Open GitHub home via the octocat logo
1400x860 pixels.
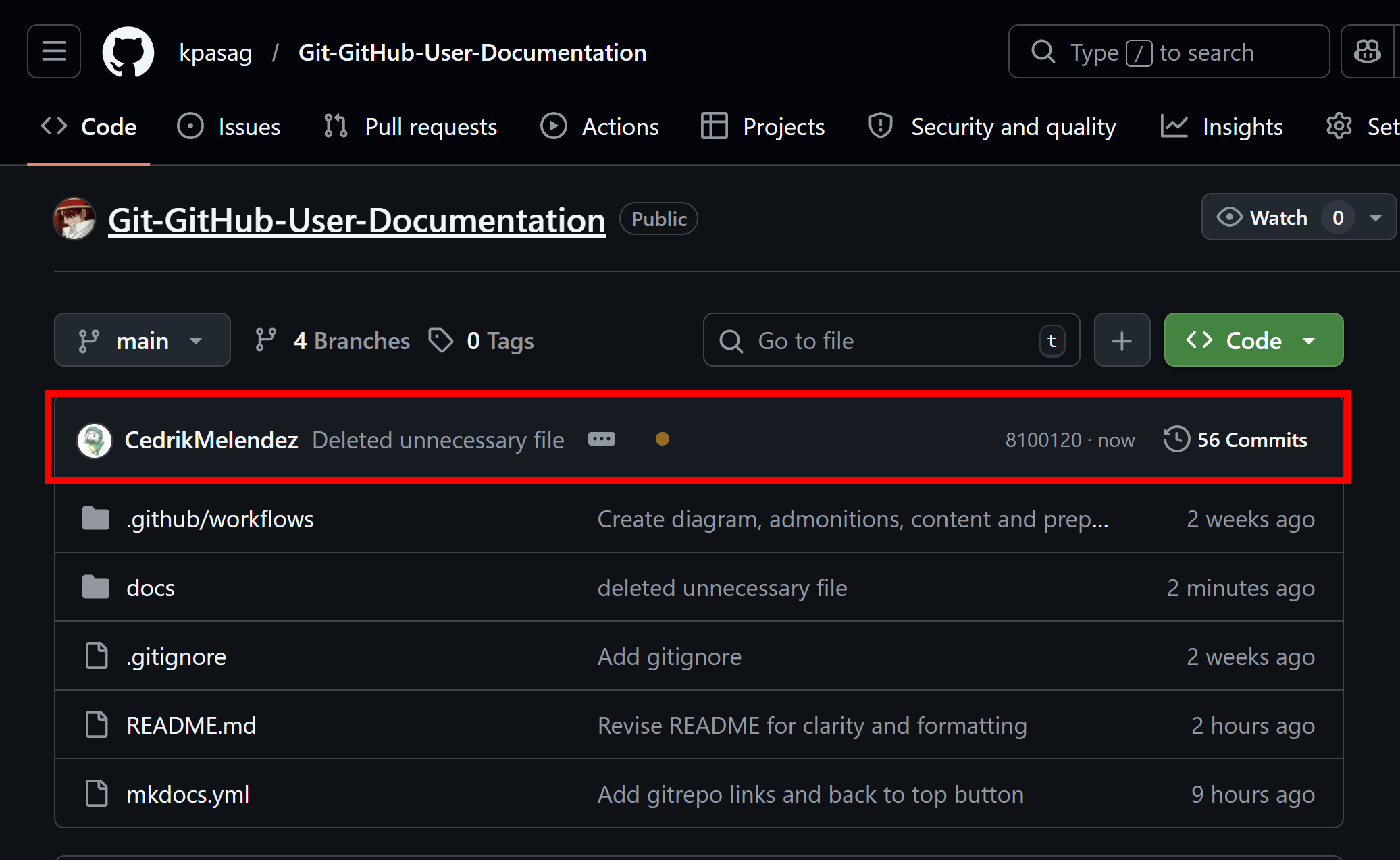pos(128,51)
